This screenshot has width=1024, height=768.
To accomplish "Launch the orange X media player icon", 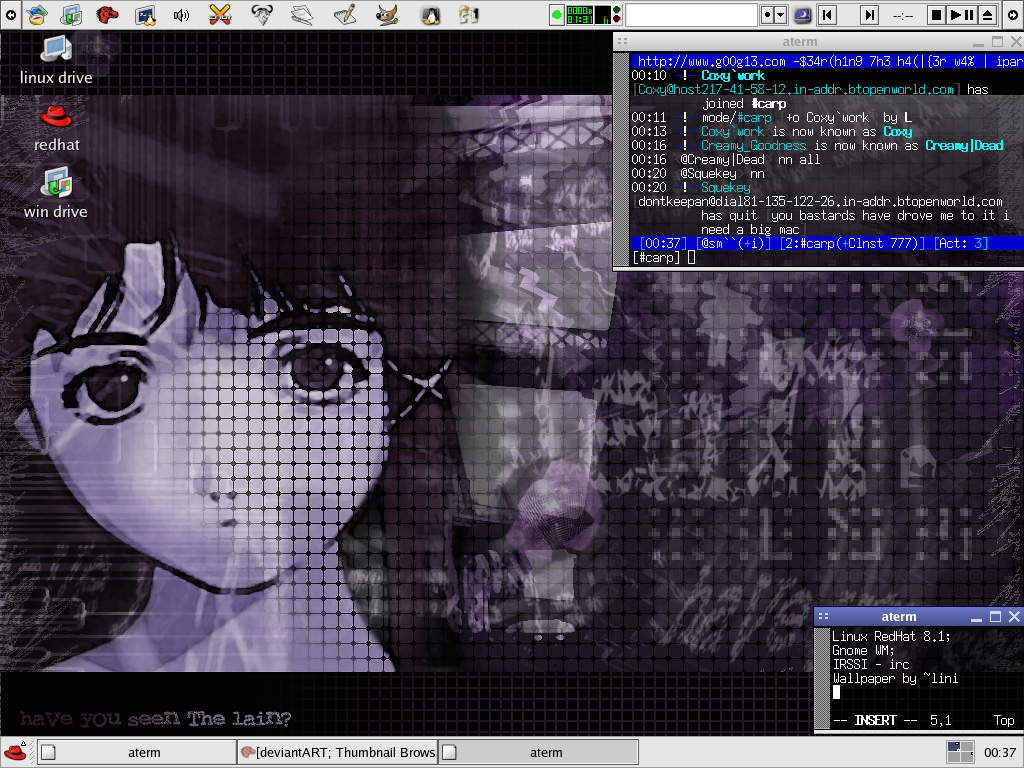I will (220, 14).
